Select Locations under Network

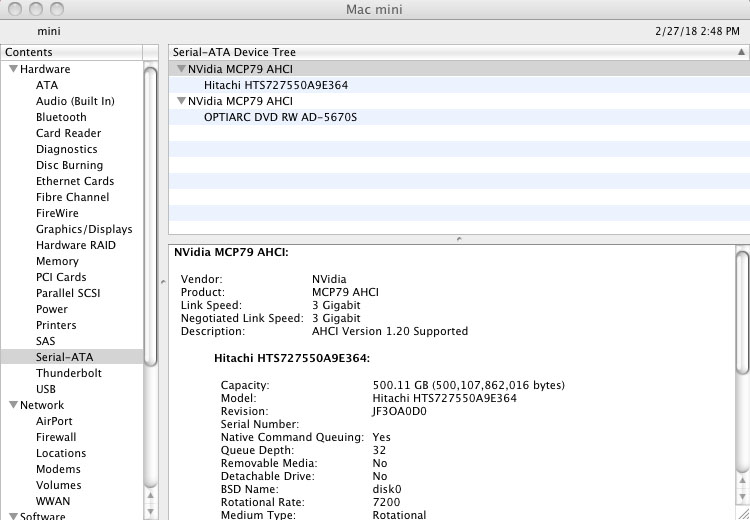[x=61, y=453]
